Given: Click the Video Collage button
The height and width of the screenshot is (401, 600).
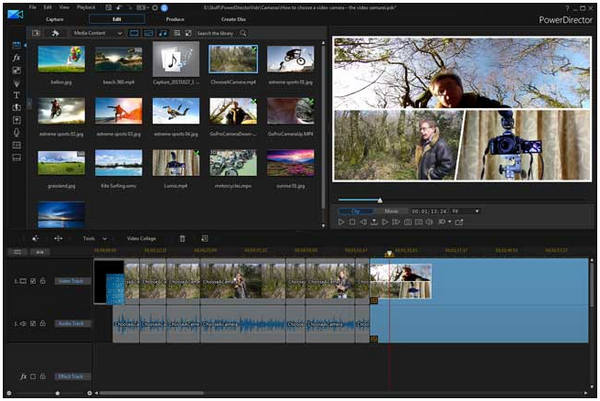Looking at the screenshot, I should click(140, 238).
